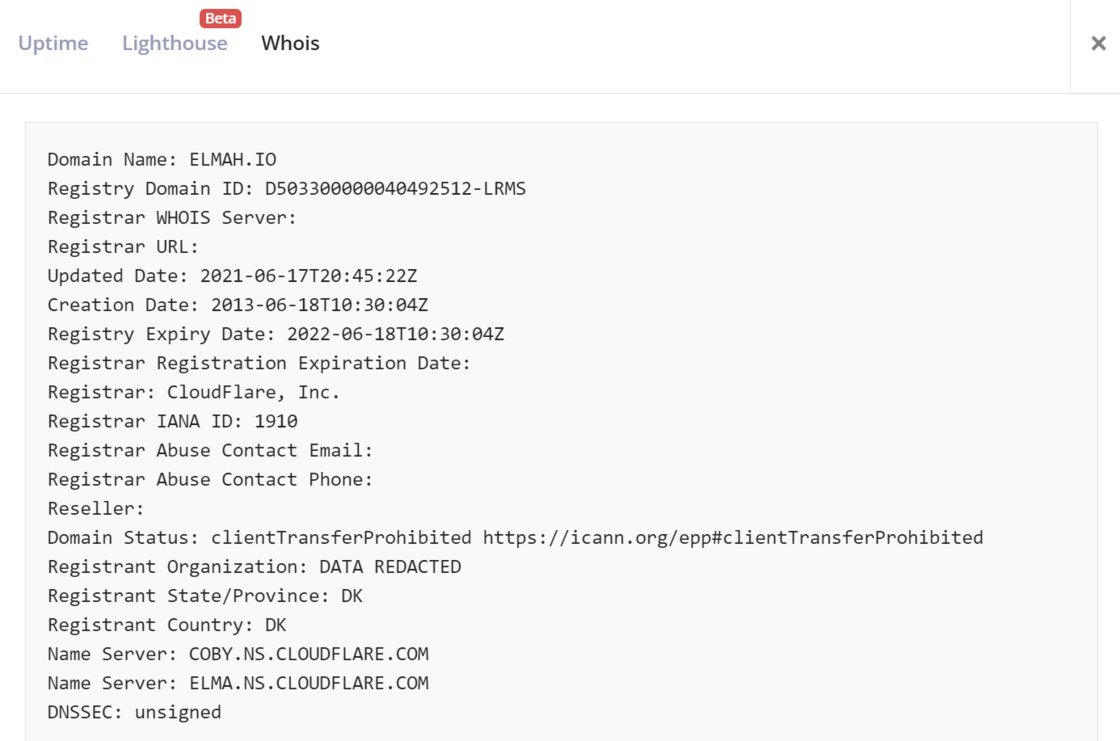Screen dimensions: 1120x741
Task: Click the Registrar: CloudFlare, Inc. line
Action: pyautogui.click(x=194, y=392)
